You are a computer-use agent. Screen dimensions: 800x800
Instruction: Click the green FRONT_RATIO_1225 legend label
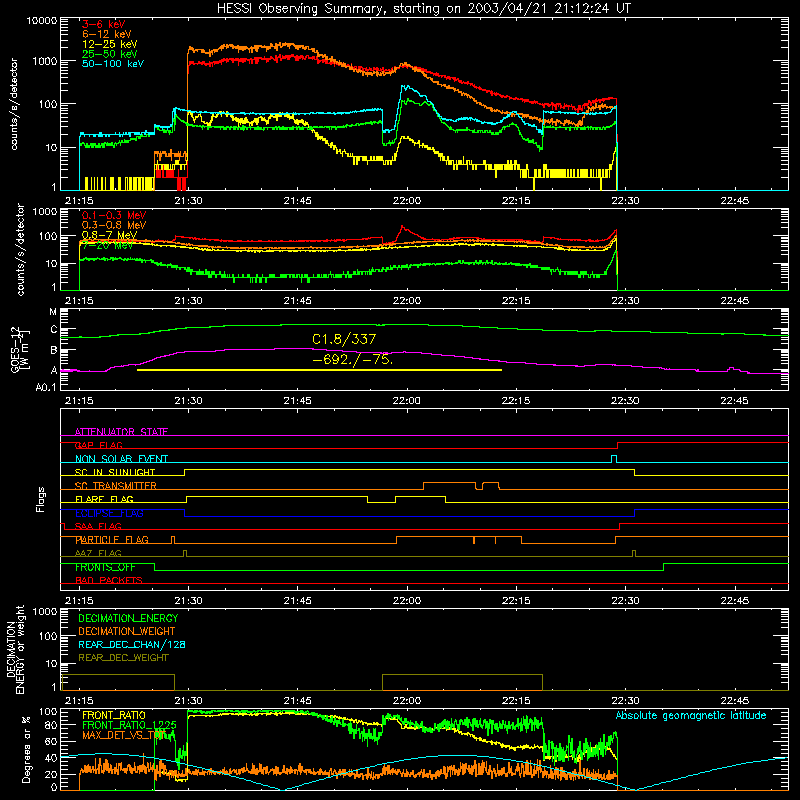(129, 725)
